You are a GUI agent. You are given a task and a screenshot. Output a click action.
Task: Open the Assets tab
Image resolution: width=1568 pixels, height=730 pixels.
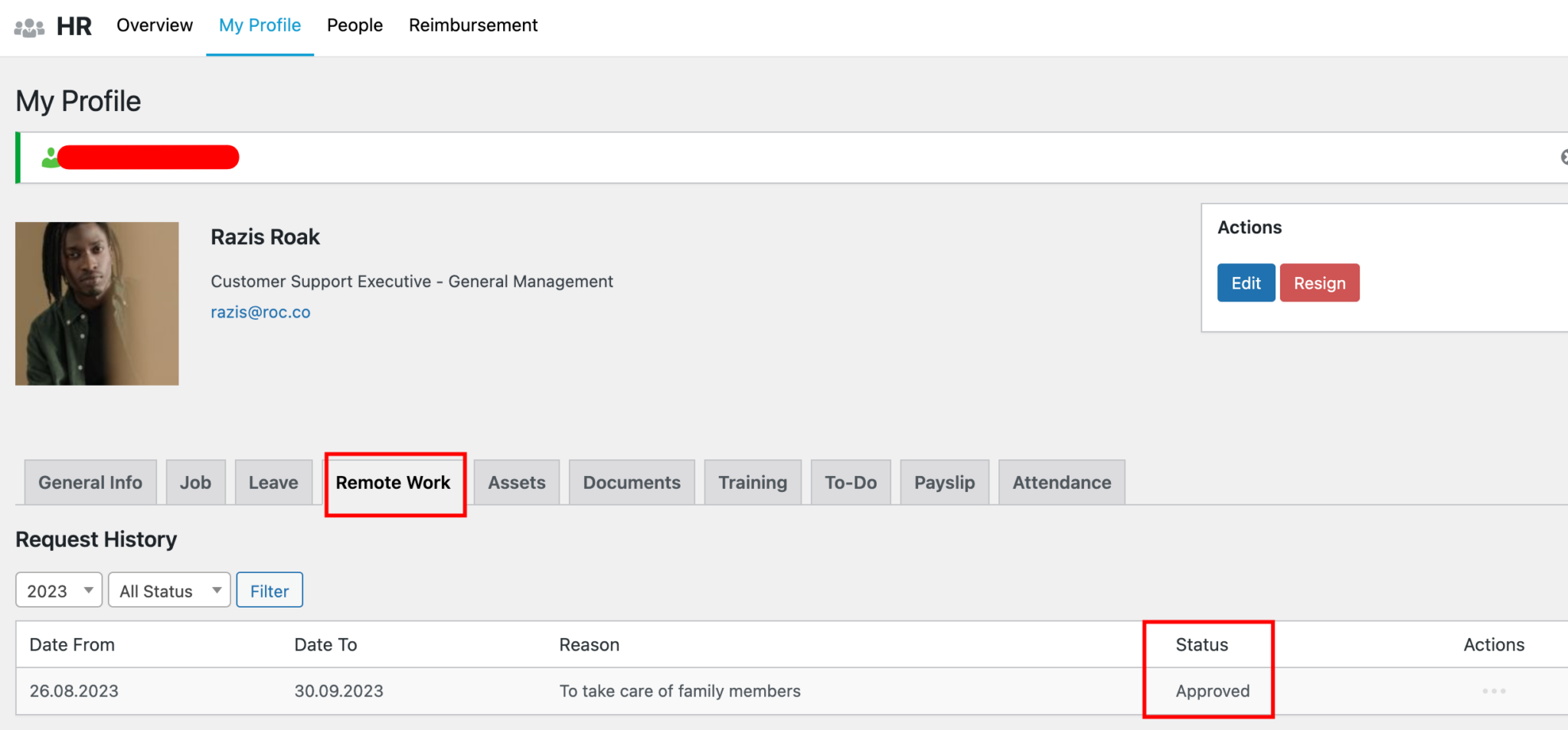(x=516, y=482)
